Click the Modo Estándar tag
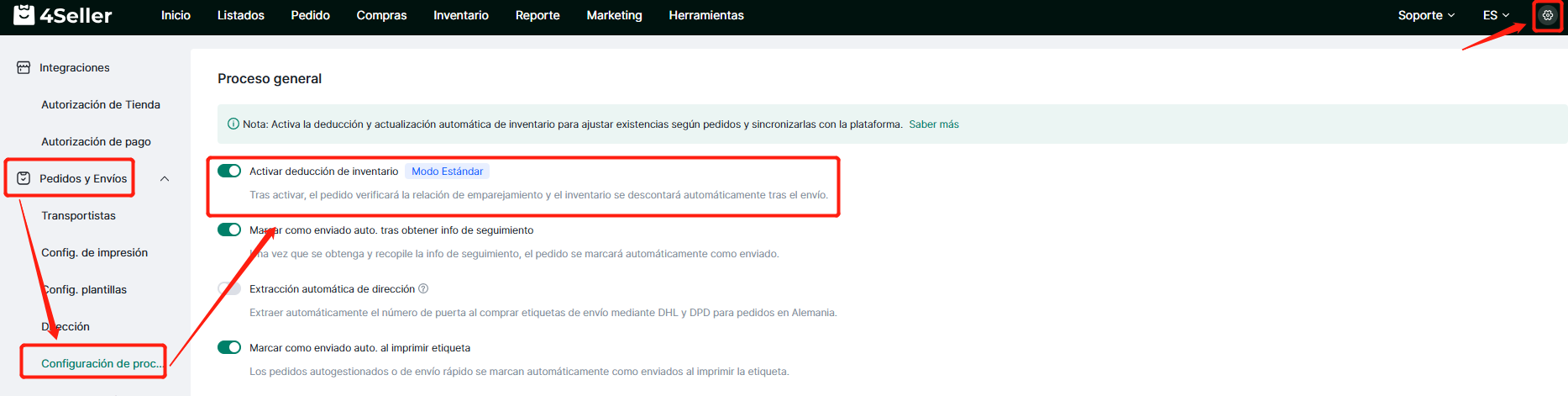 point(447,172)
